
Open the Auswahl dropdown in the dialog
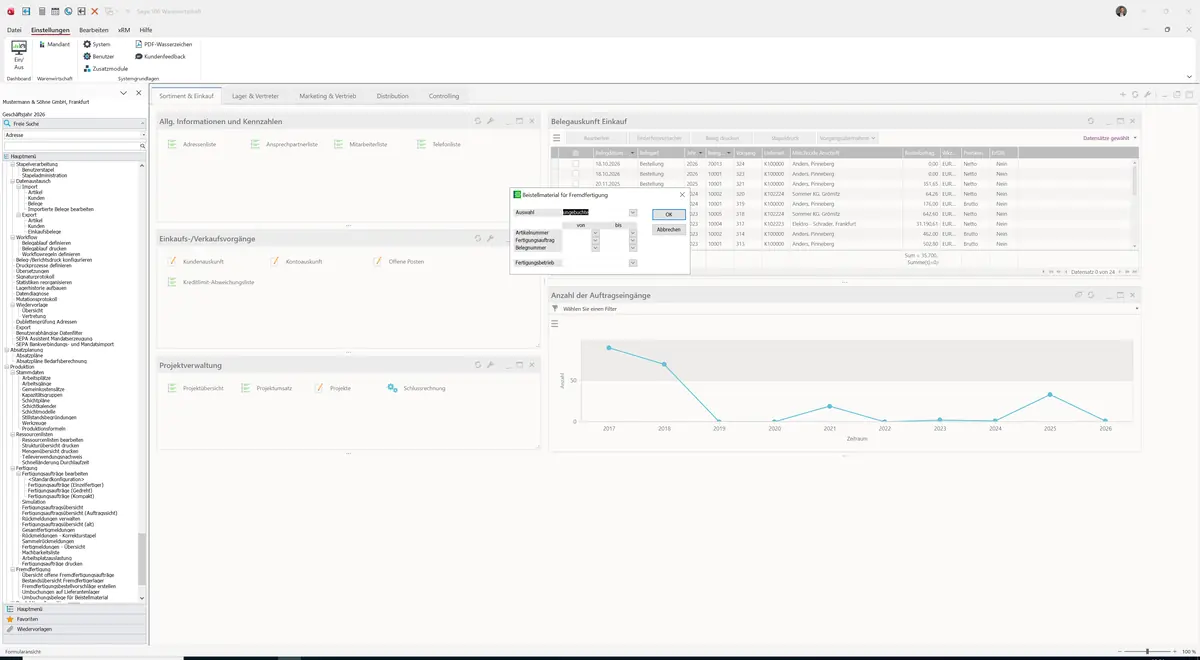pos(633,212)
